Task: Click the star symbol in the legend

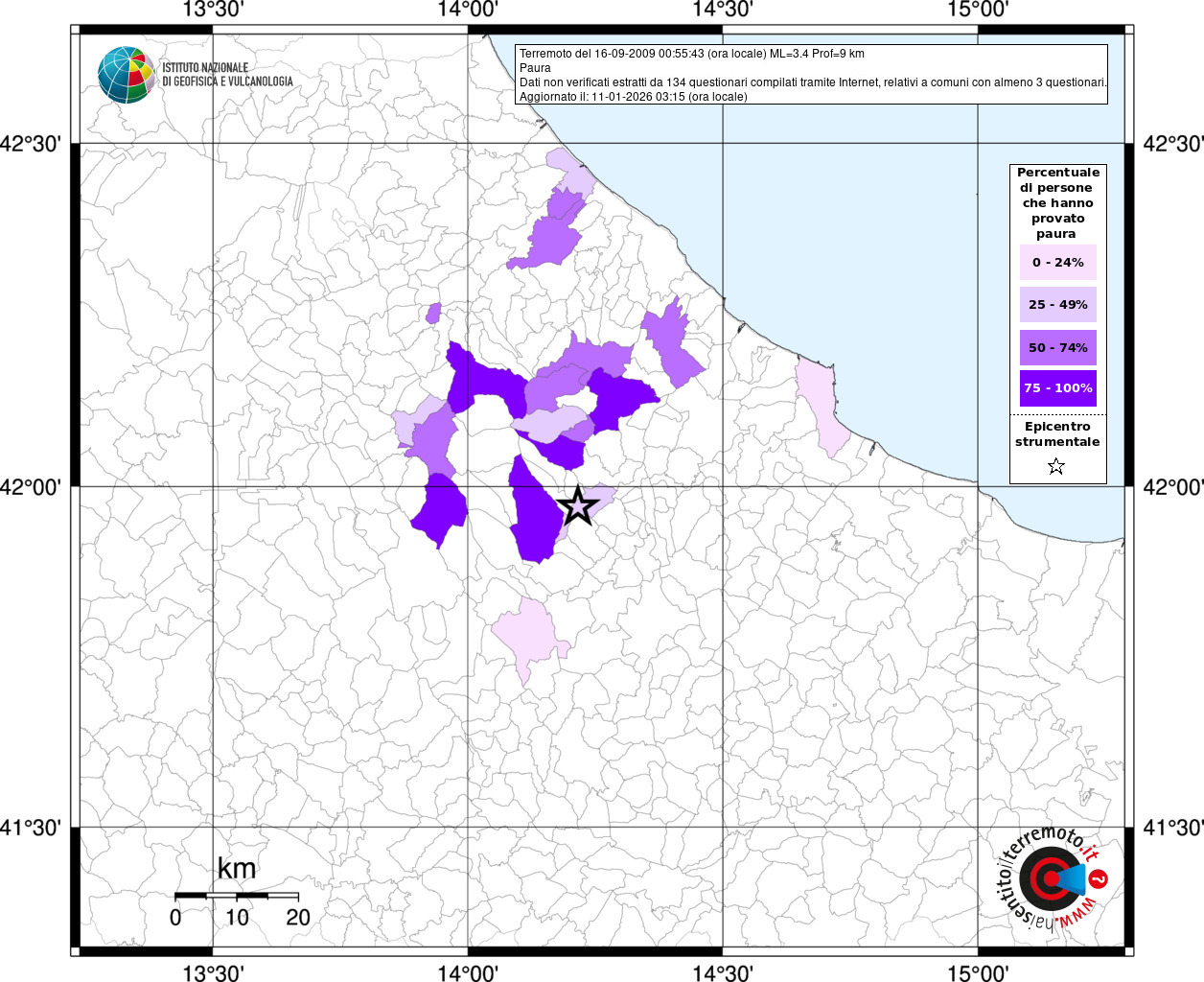Action: point(1056,466)
